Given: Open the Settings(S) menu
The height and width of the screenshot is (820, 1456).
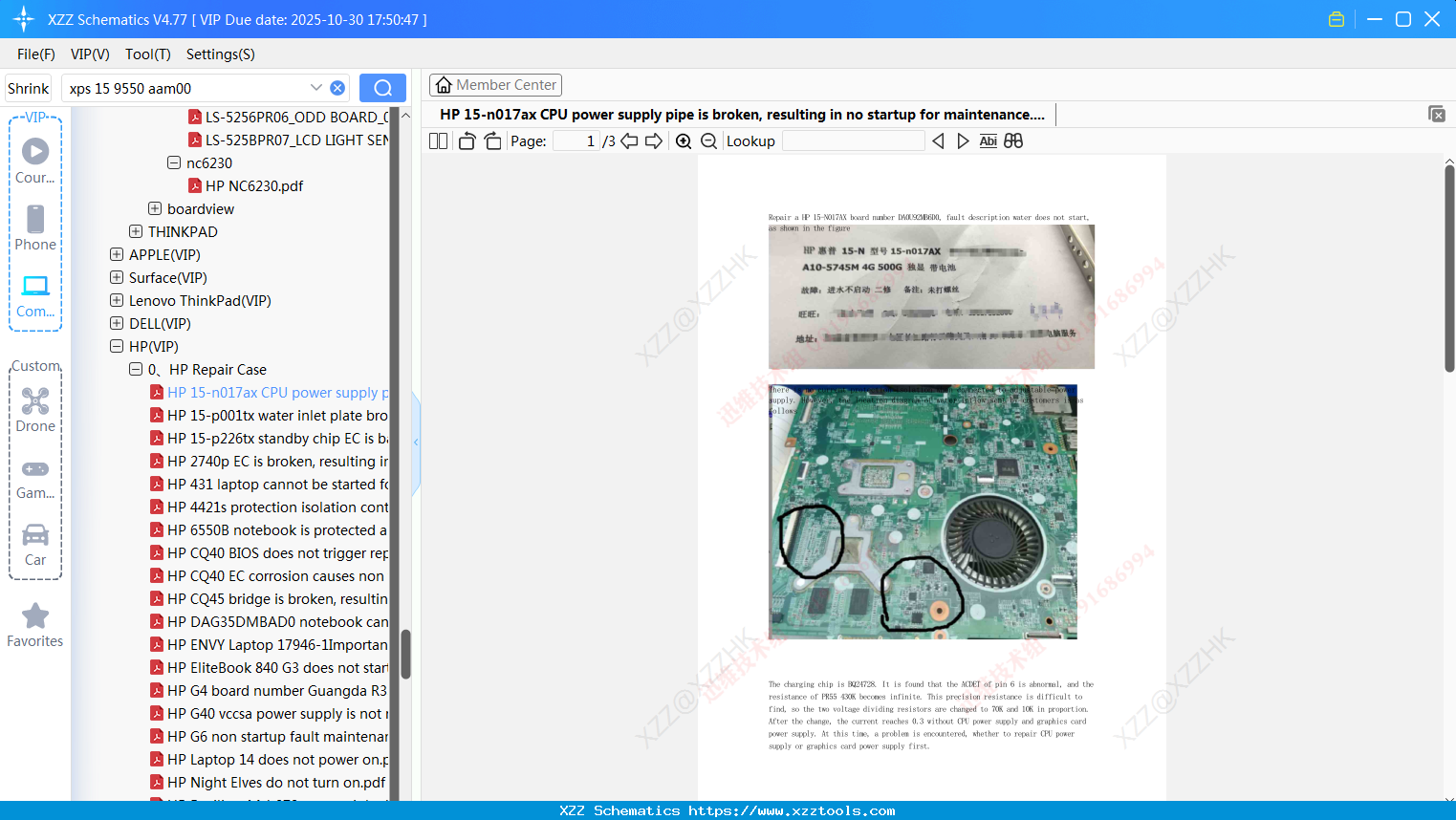Looking at the screenshot, I should tap(221, 54).
